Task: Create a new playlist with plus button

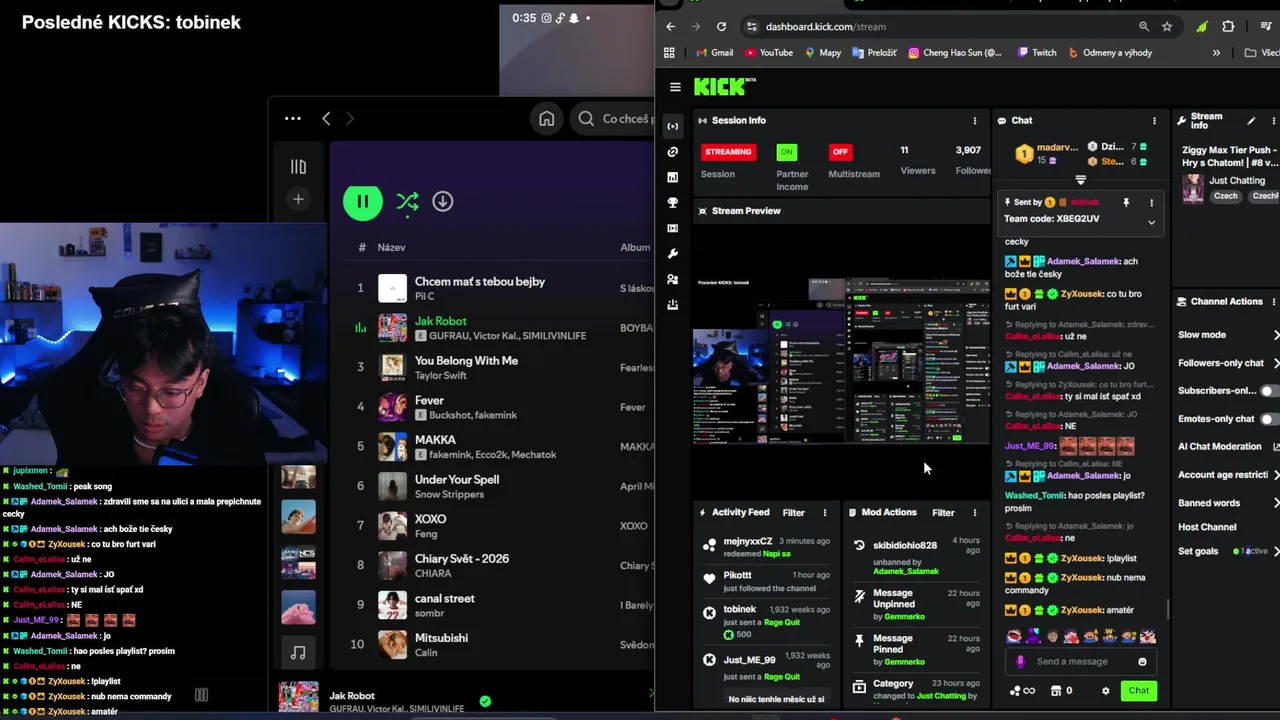Action: [298, 200]
